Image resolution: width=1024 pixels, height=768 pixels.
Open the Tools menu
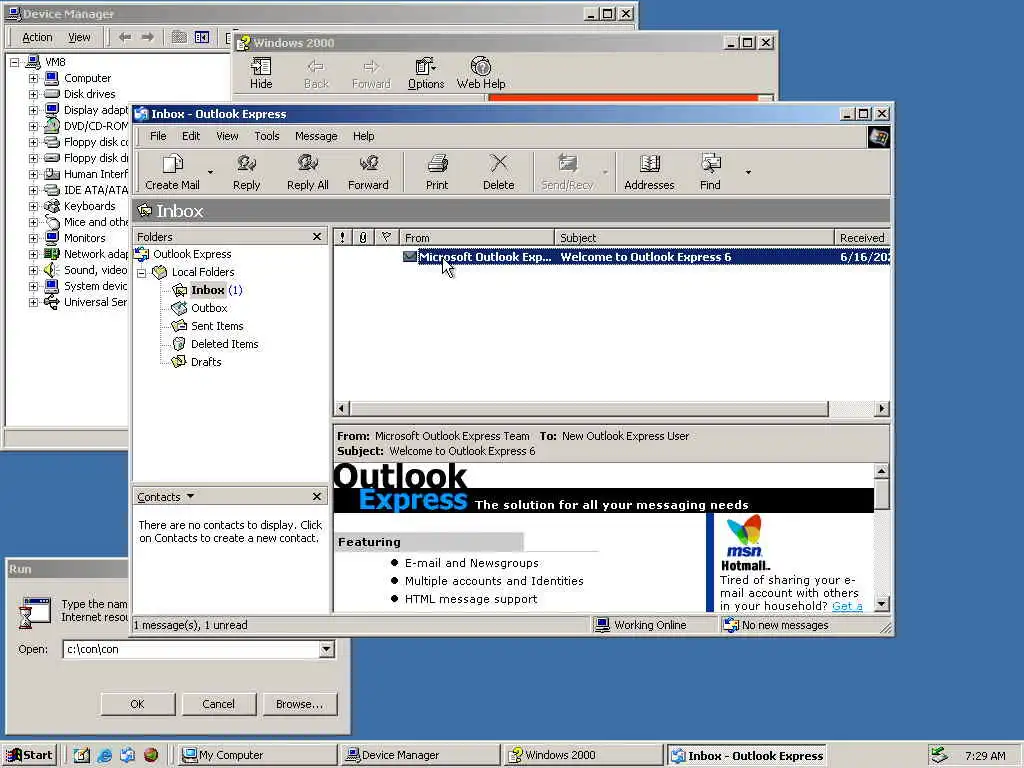pos(266,136)
